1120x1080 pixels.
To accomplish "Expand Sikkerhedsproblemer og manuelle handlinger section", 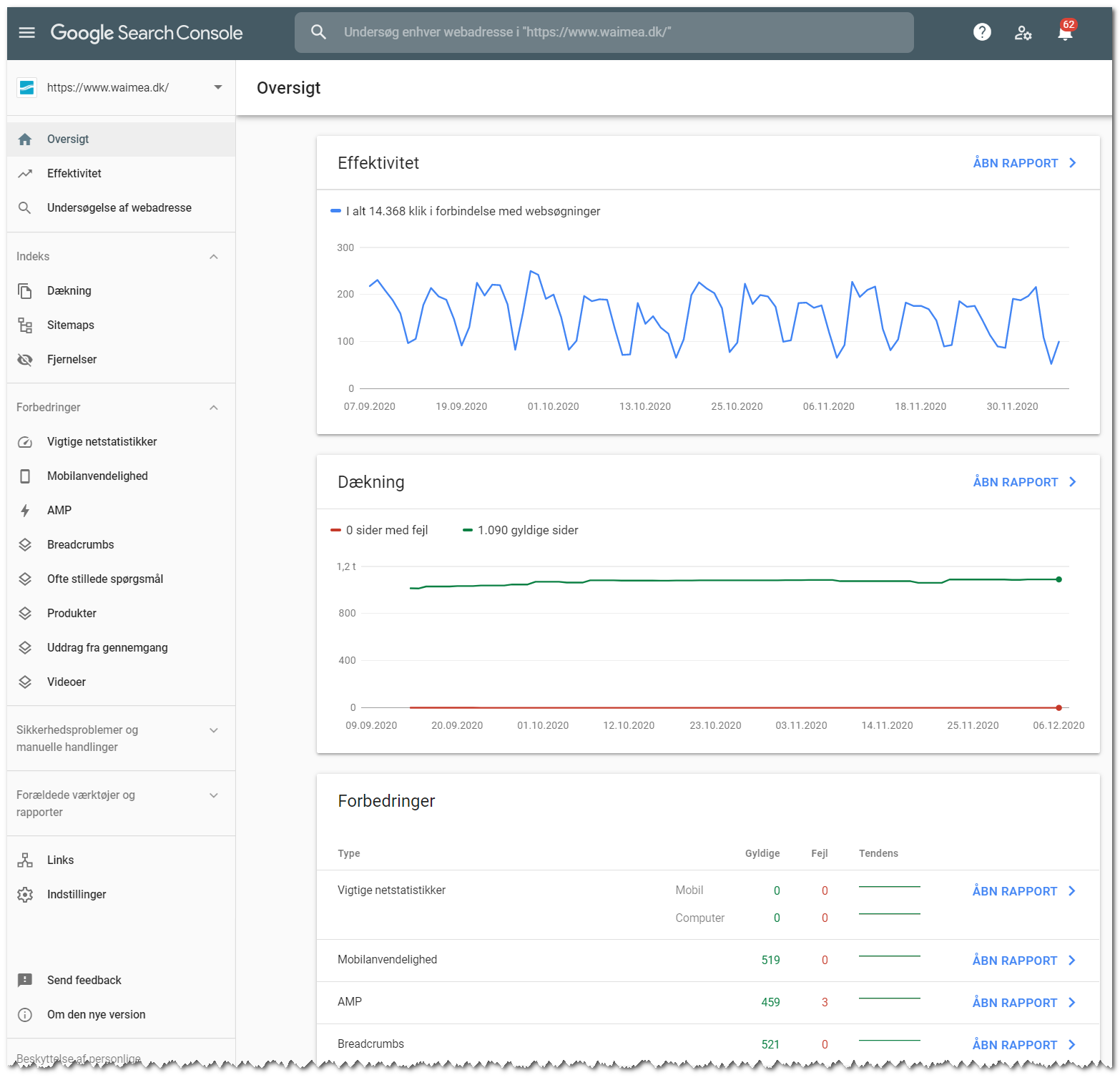I will pos(213,730).
